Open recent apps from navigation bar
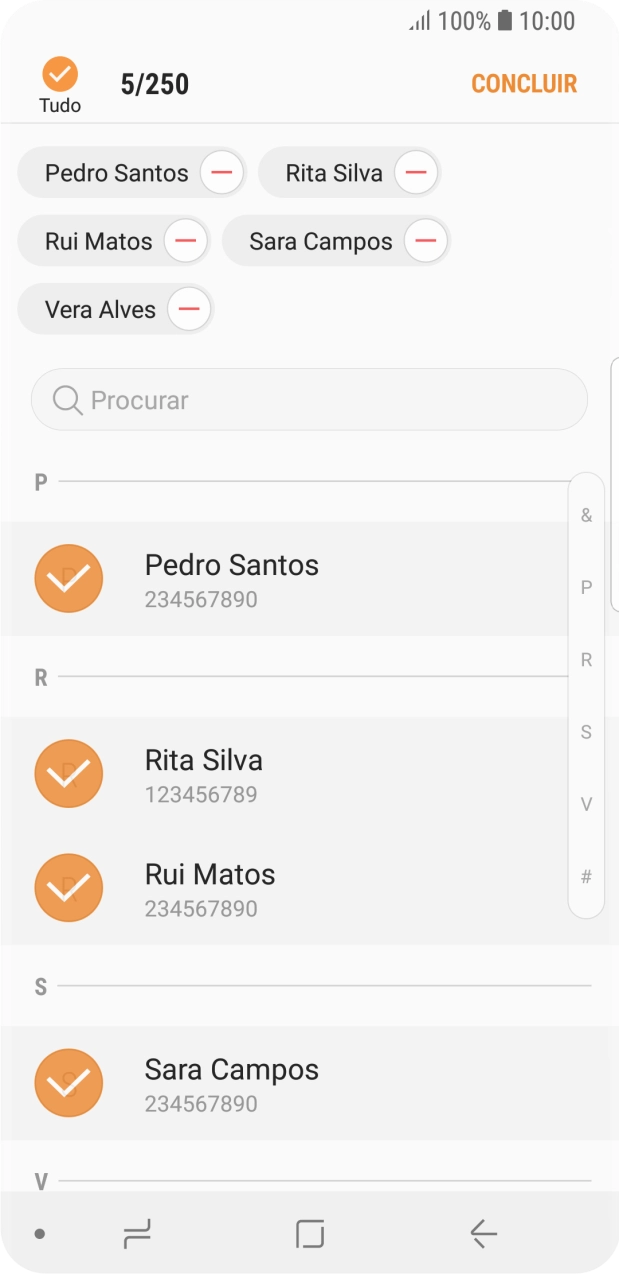 [x=137, y=1234]
